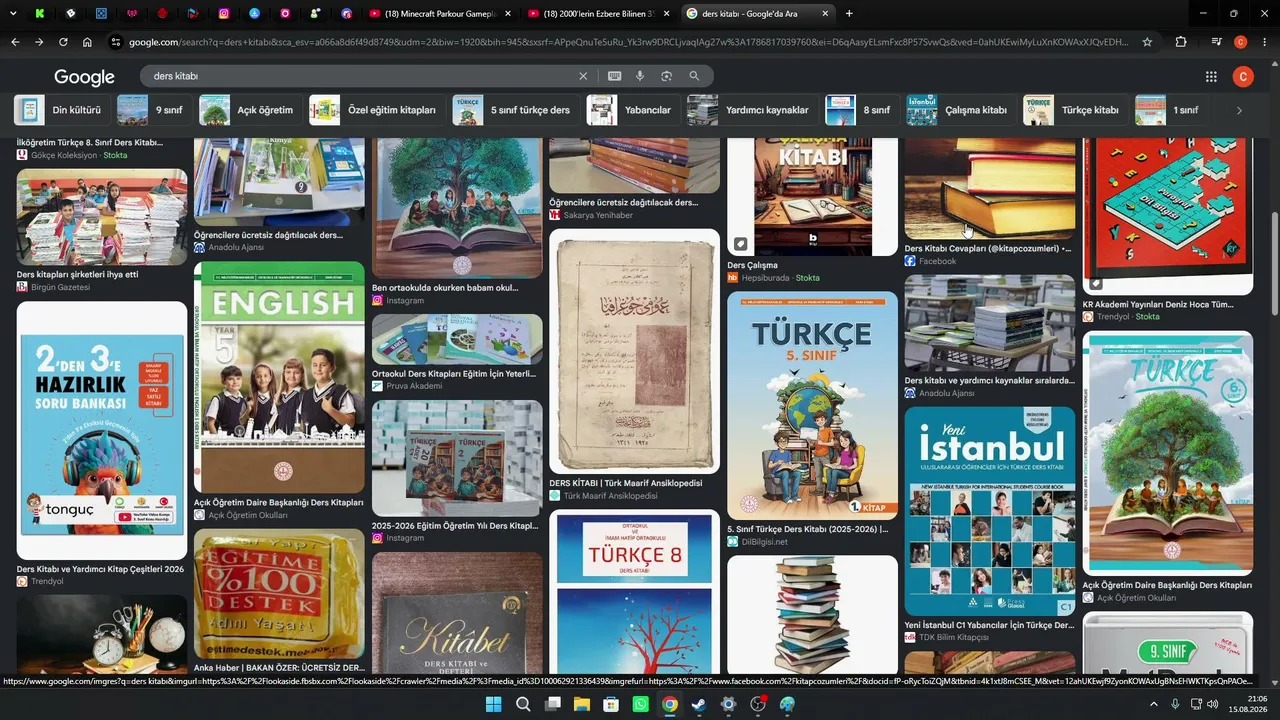Open the old Ottoman textbook cover image
This screenshot has height=720, width=1280.
635,351
